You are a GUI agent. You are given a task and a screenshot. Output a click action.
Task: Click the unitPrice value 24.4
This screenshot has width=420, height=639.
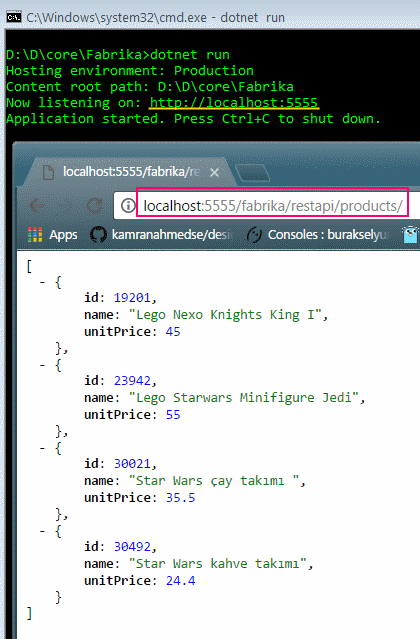[x=180, y=581]
